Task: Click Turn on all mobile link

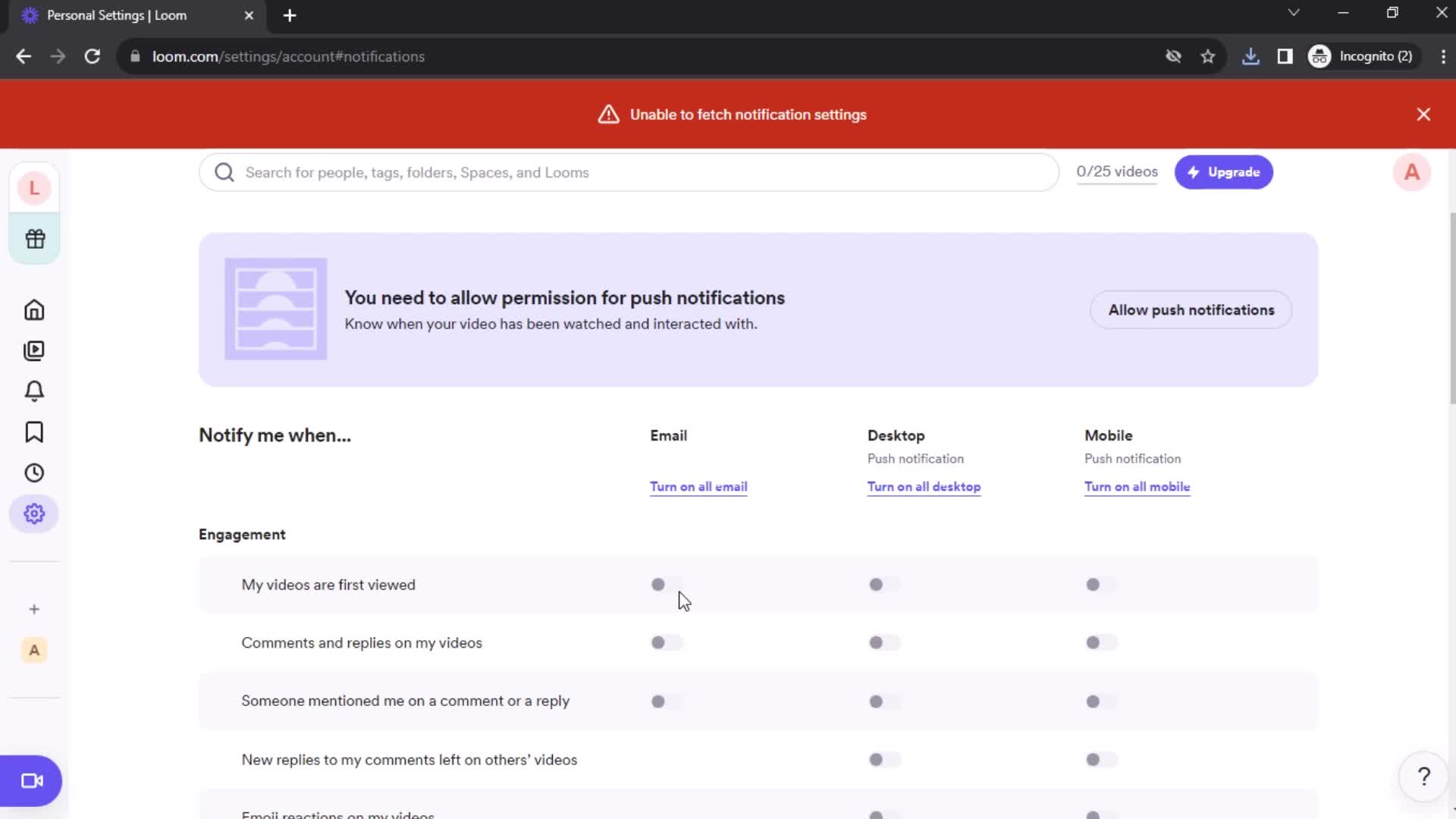Action: click(x=1137, y=487)
